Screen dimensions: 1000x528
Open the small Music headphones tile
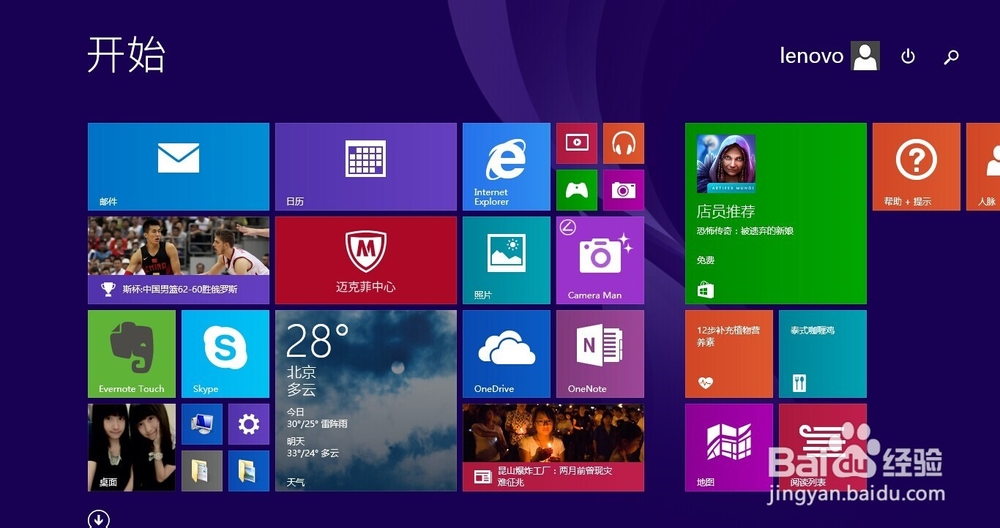624,143
